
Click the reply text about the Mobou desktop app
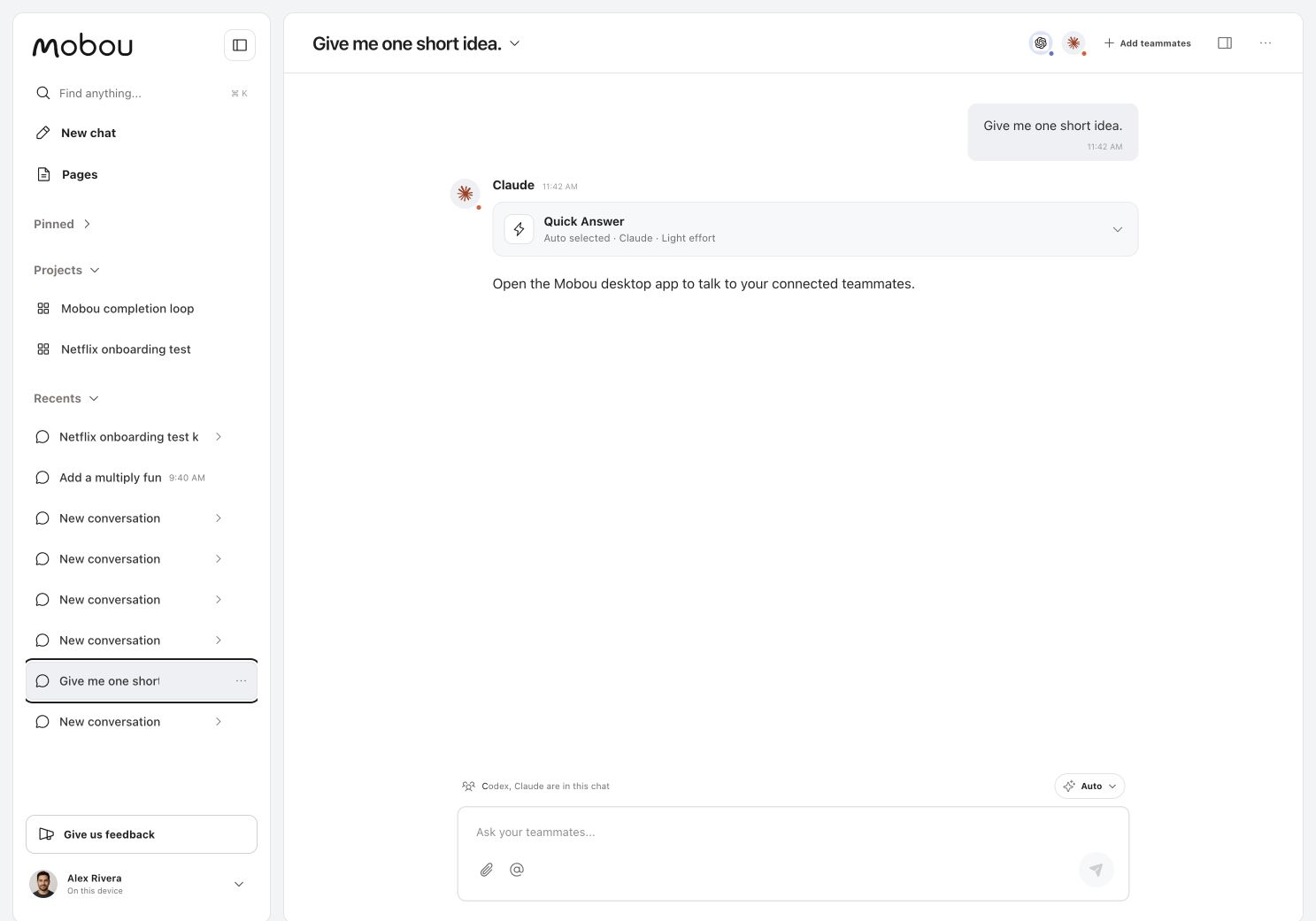[704, 284]
